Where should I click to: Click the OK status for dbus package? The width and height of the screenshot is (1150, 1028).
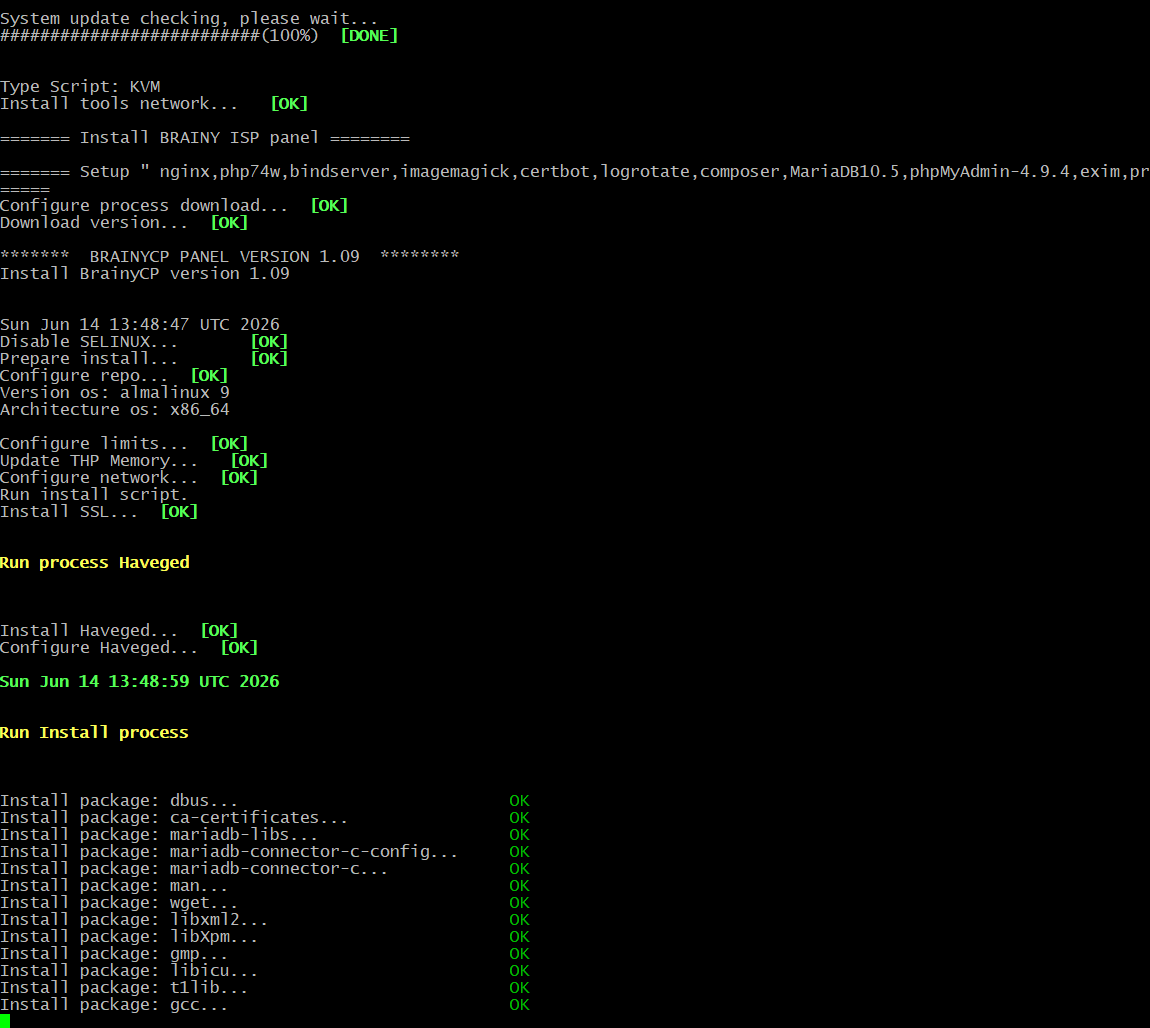[519, 801]
